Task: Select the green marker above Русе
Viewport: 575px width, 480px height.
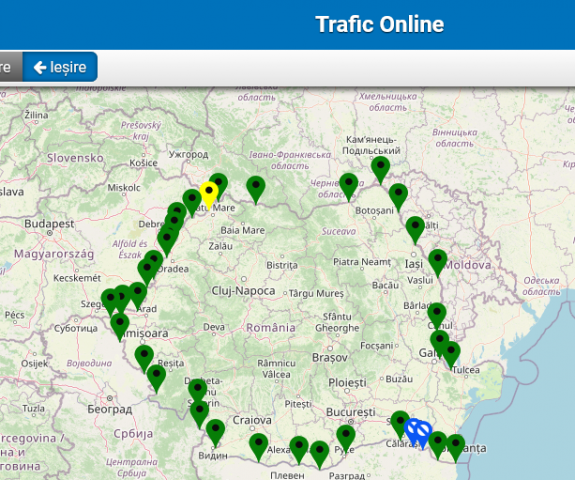Action: point(346,439)
